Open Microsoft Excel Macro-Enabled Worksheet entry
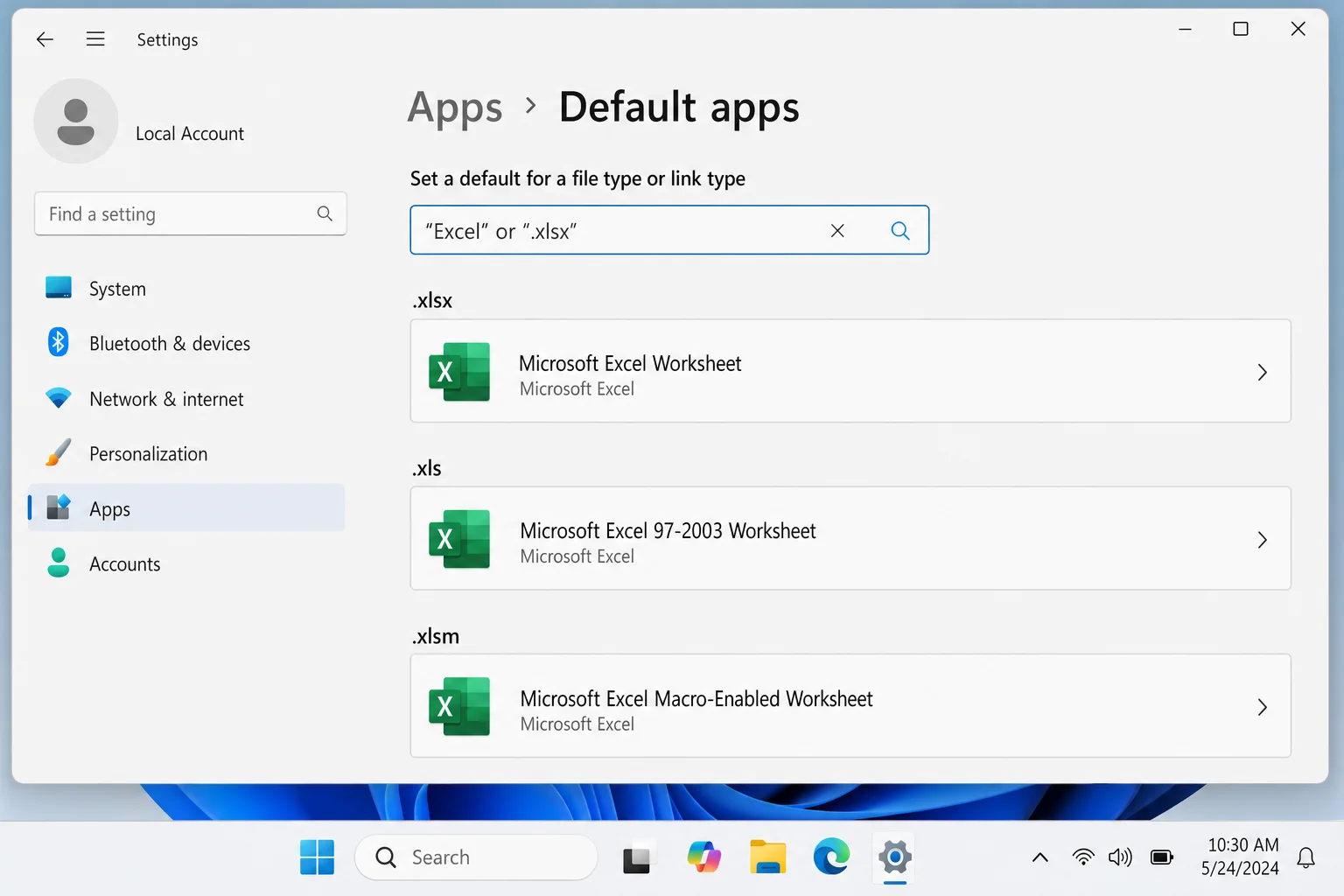The height and width of the screenshot is (896, 1344). point(850,706)
